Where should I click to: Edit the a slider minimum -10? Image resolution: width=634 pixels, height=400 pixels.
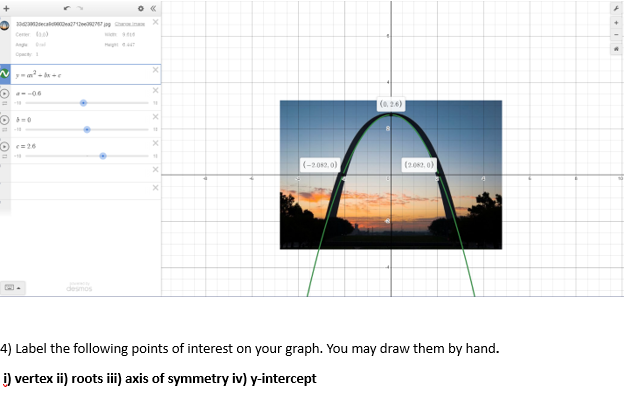coord(18,103)
